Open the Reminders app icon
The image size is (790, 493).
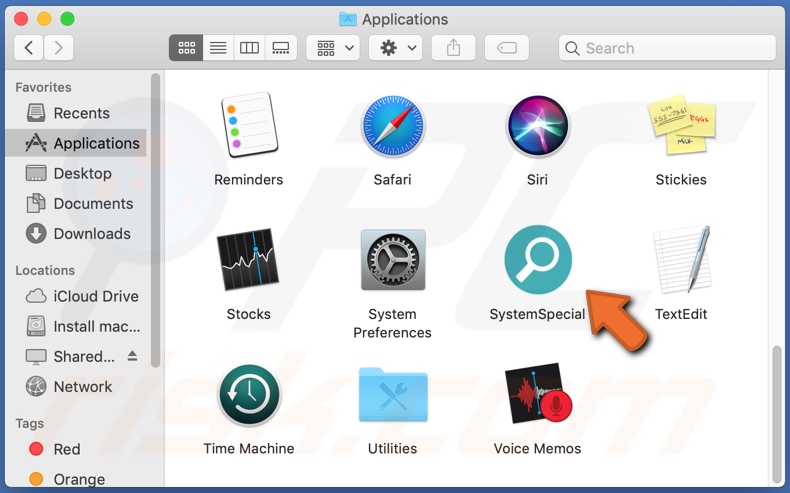click(x=249, y=125)
